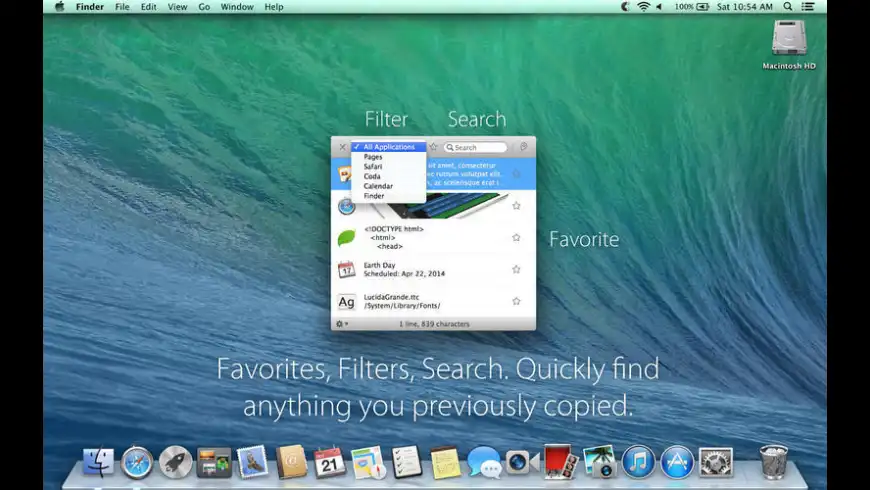This screenshot has width=870, height=490.
Task: Favorite the Safari image clipping
Action: pos(516,206)
